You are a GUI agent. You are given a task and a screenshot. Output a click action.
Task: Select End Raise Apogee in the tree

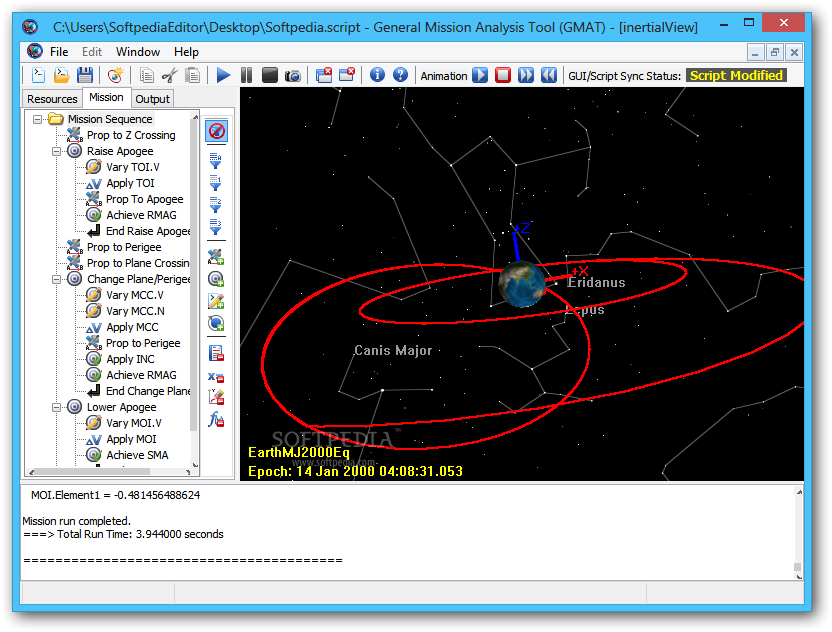tap(148, 231)
